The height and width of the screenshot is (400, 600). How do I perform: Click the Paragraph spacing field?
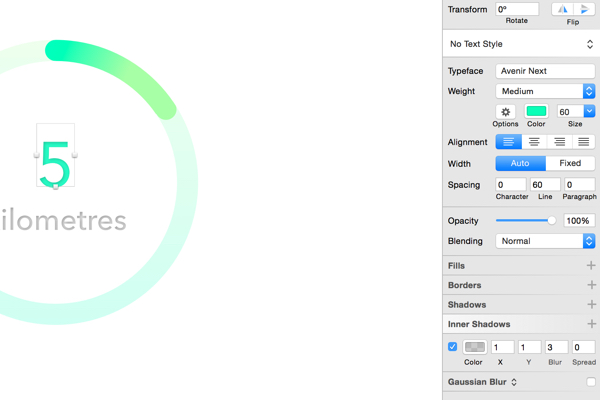pos(579,185)
